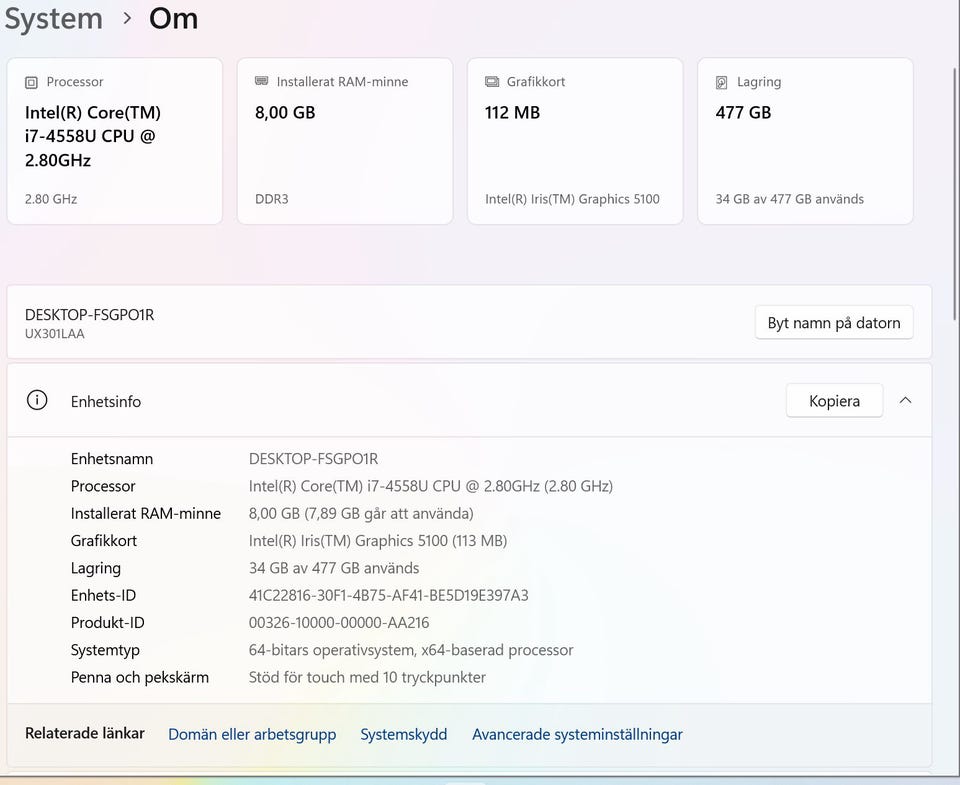Screen dimensions: 960x785
Task: Click '8,00 GB (7,89 GB går att använda)'
Action: pyautogui.click(x=361, y=513)
